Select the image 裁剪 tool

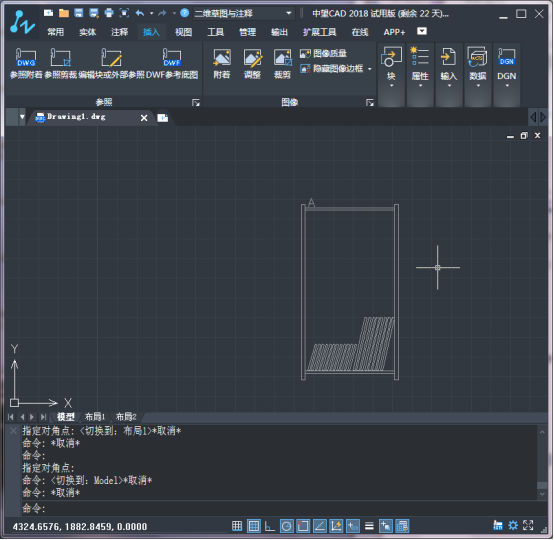(x=282, y=64)
